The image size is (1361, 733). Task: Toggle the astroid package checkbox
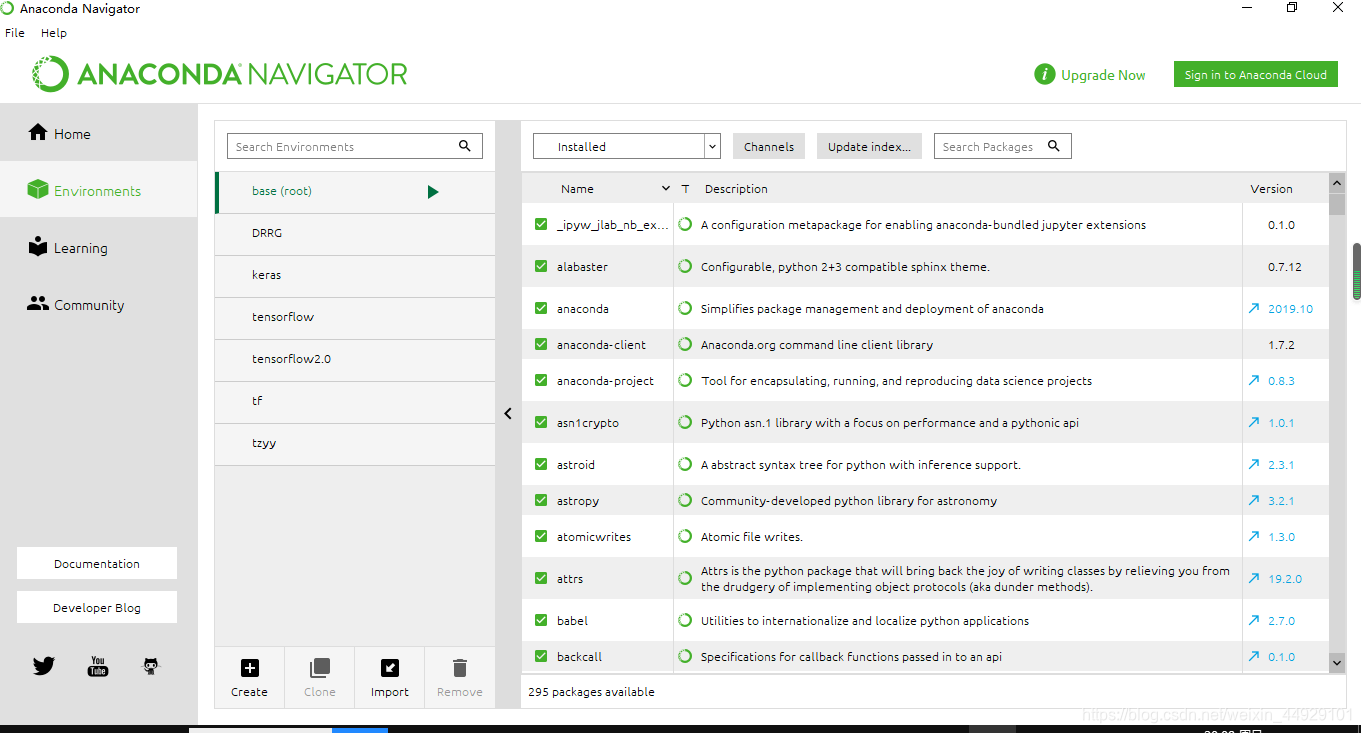(541, 465)
